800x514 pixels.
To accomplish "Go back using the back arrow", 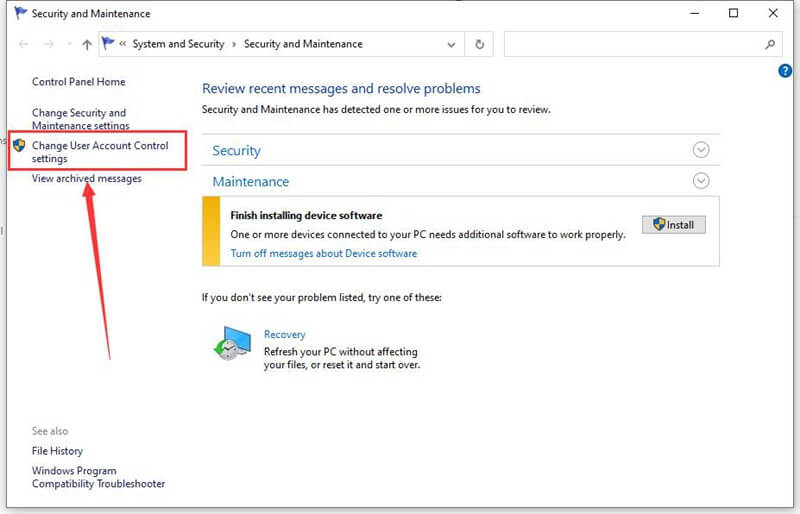I will click(x=23, y=44).
